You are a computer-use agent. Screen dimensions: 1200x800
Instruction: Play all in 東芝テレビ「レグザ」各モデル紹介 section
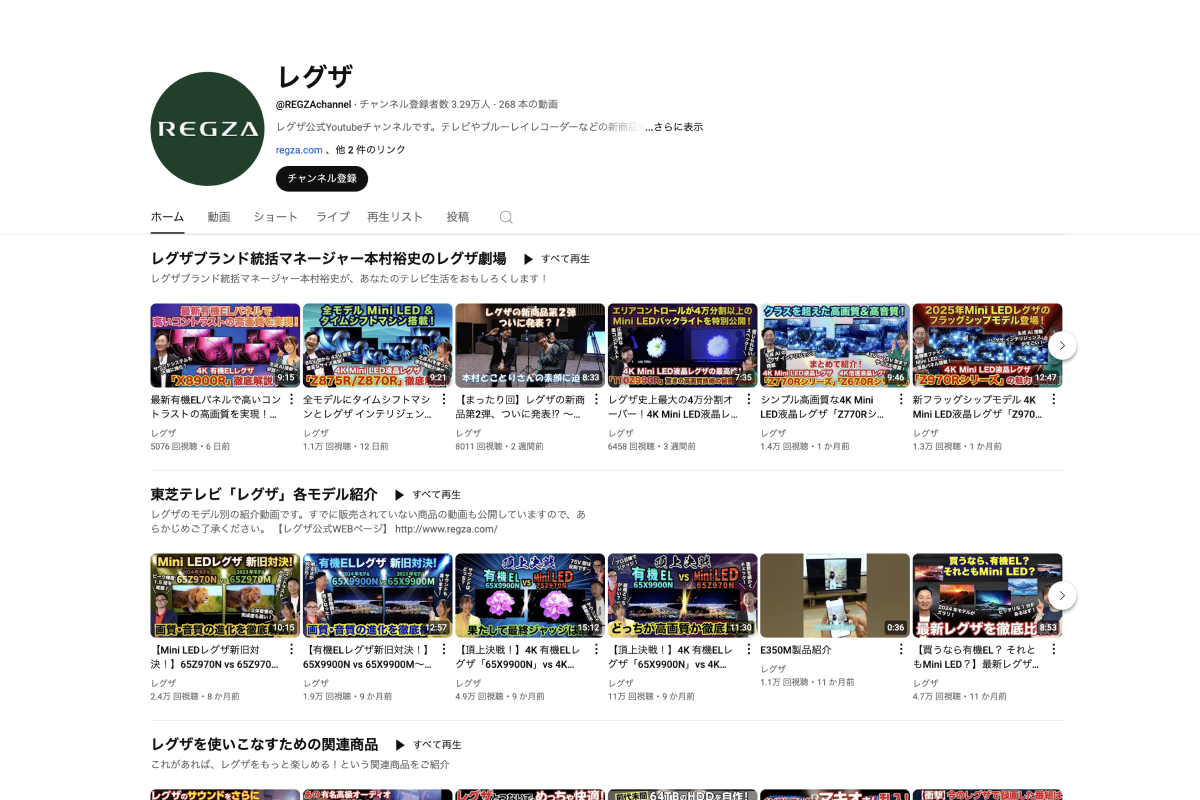point(428,495)
